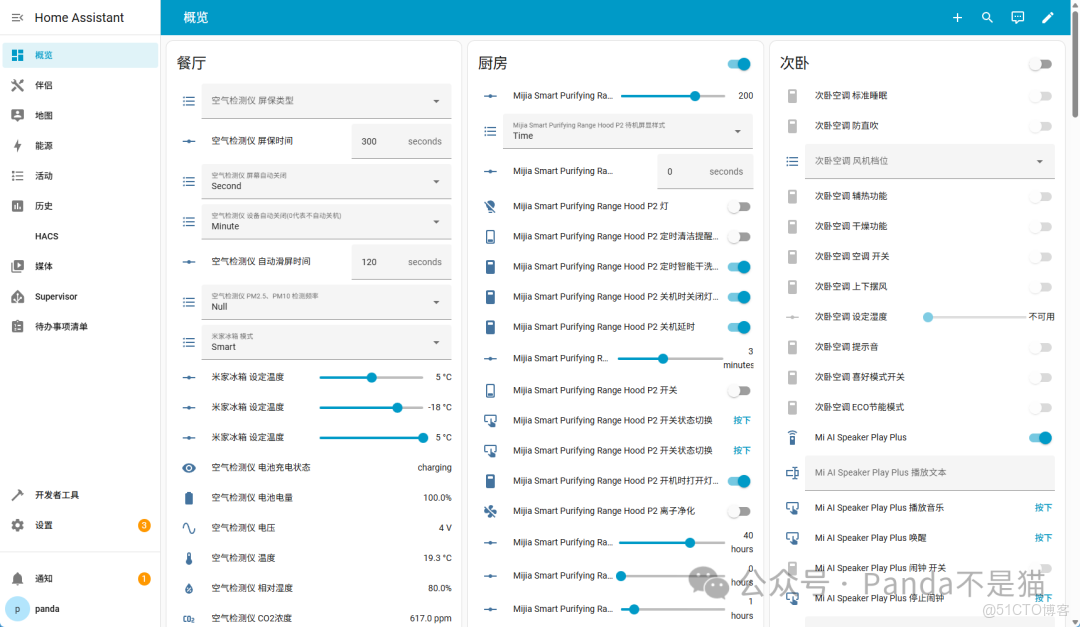This screenshot has height=627, width=1080.
Task: Click the plus add icon in header
Action: point(957,17)
